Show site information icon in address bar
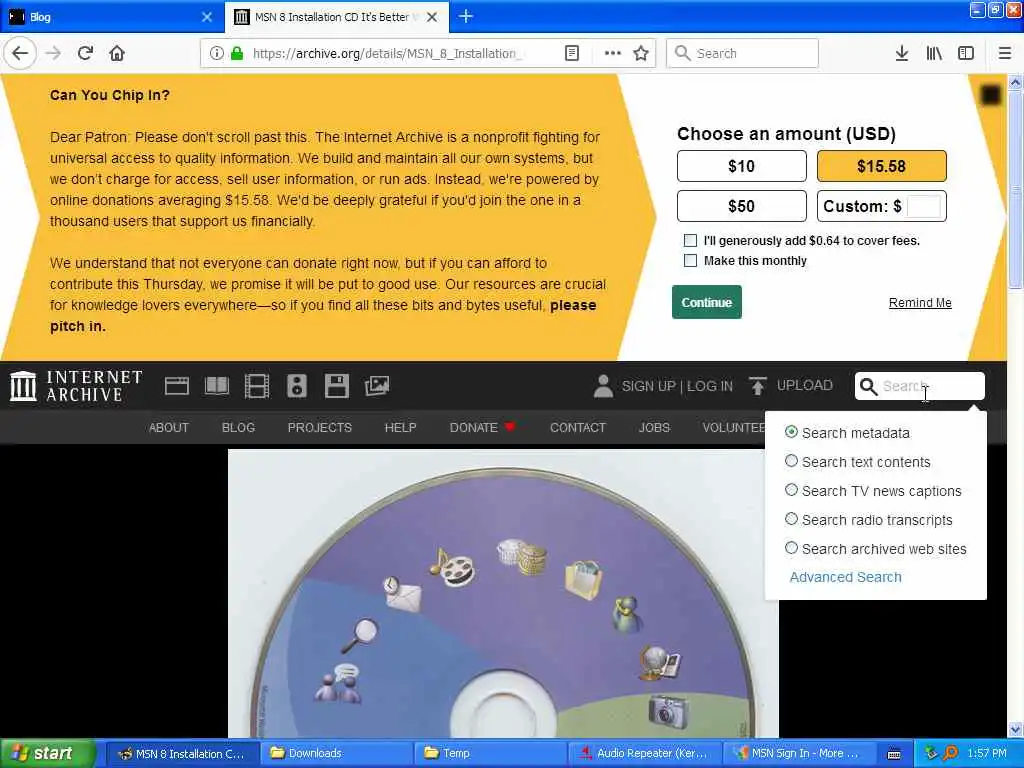The height and width of the screenshot is (768, 1024). click(x=217, y=54)
